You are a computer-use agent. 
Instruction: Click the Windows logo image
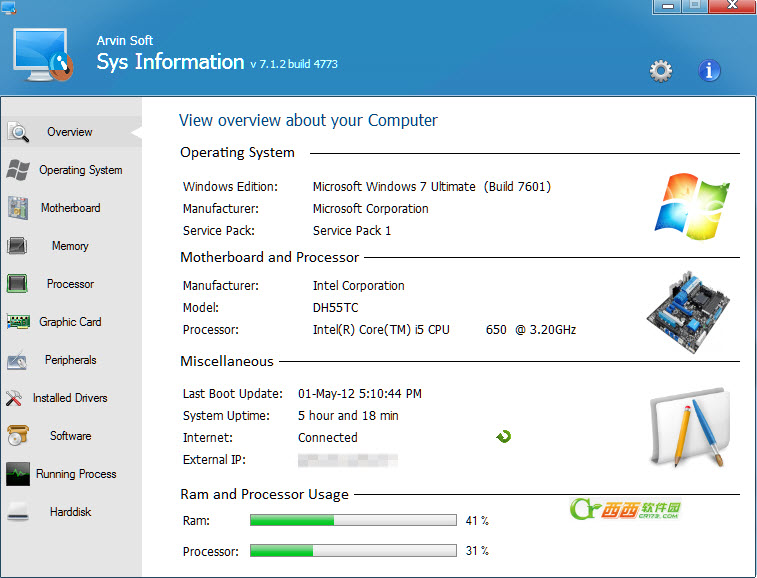click(x=692, y=205)
